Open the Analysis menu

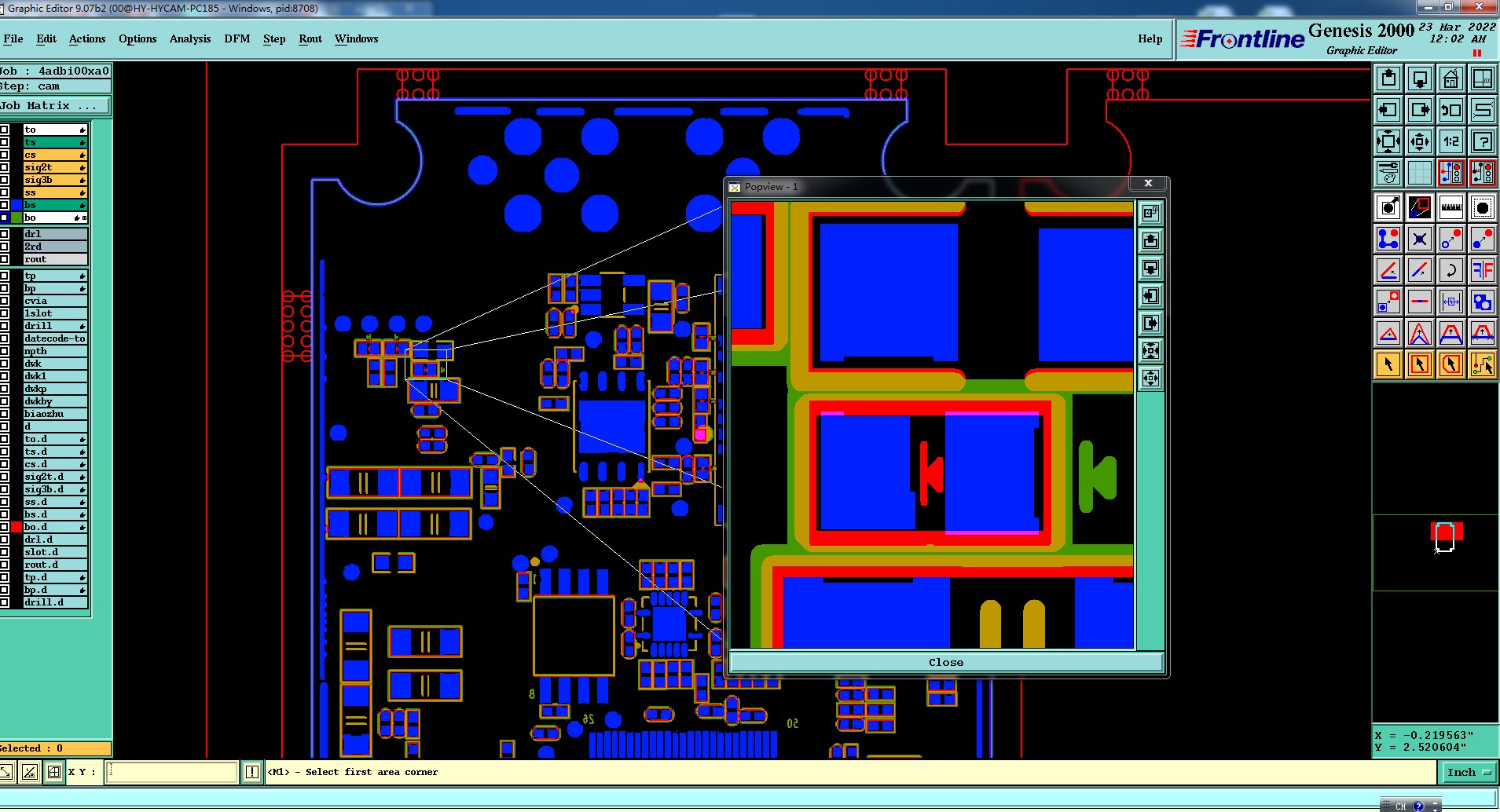pos(190,38)
